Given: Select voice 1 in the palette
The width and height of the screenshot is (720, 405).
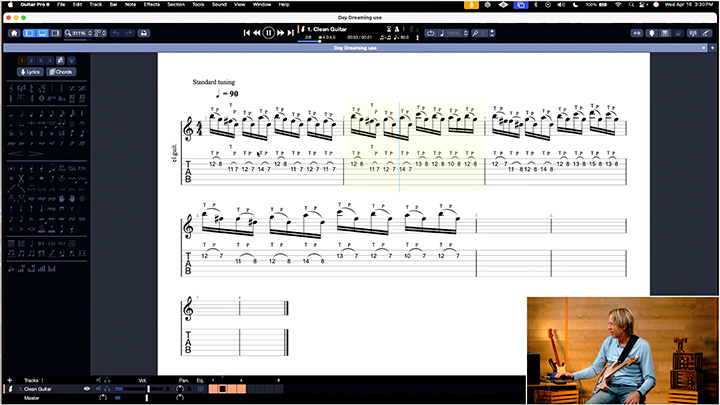Looking at the screenshot, I should point(22,61).
